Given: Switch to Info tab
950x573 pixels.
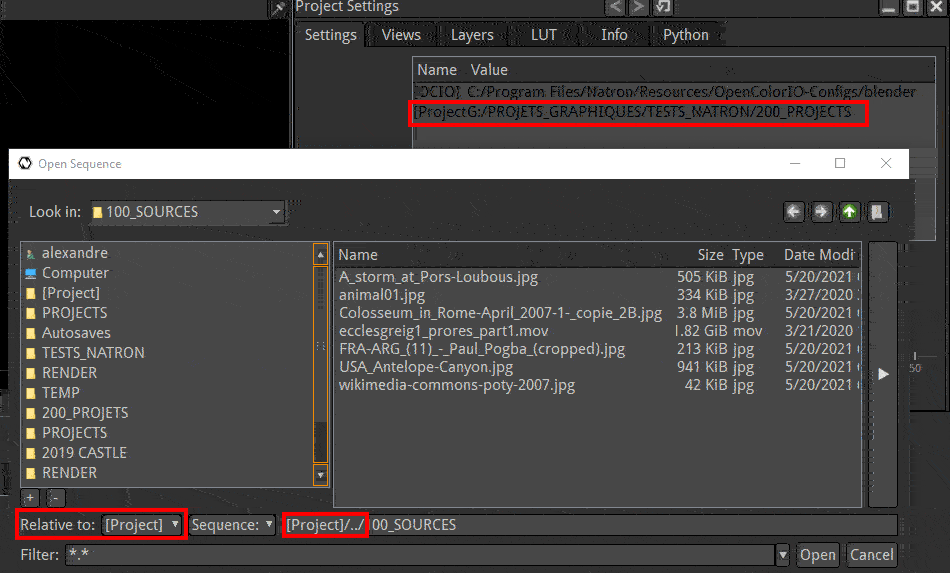Looking at the screenshot, I should 614,35.
